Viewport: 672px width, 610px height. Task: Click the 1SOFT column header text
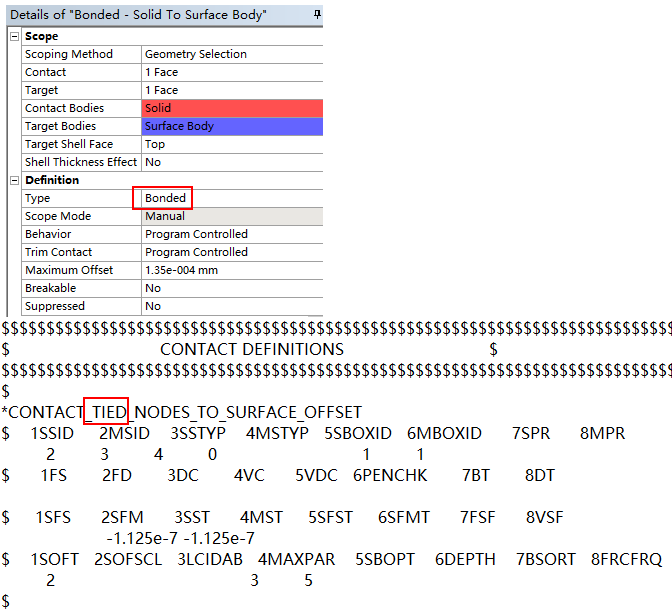click(x=54, y=559)
